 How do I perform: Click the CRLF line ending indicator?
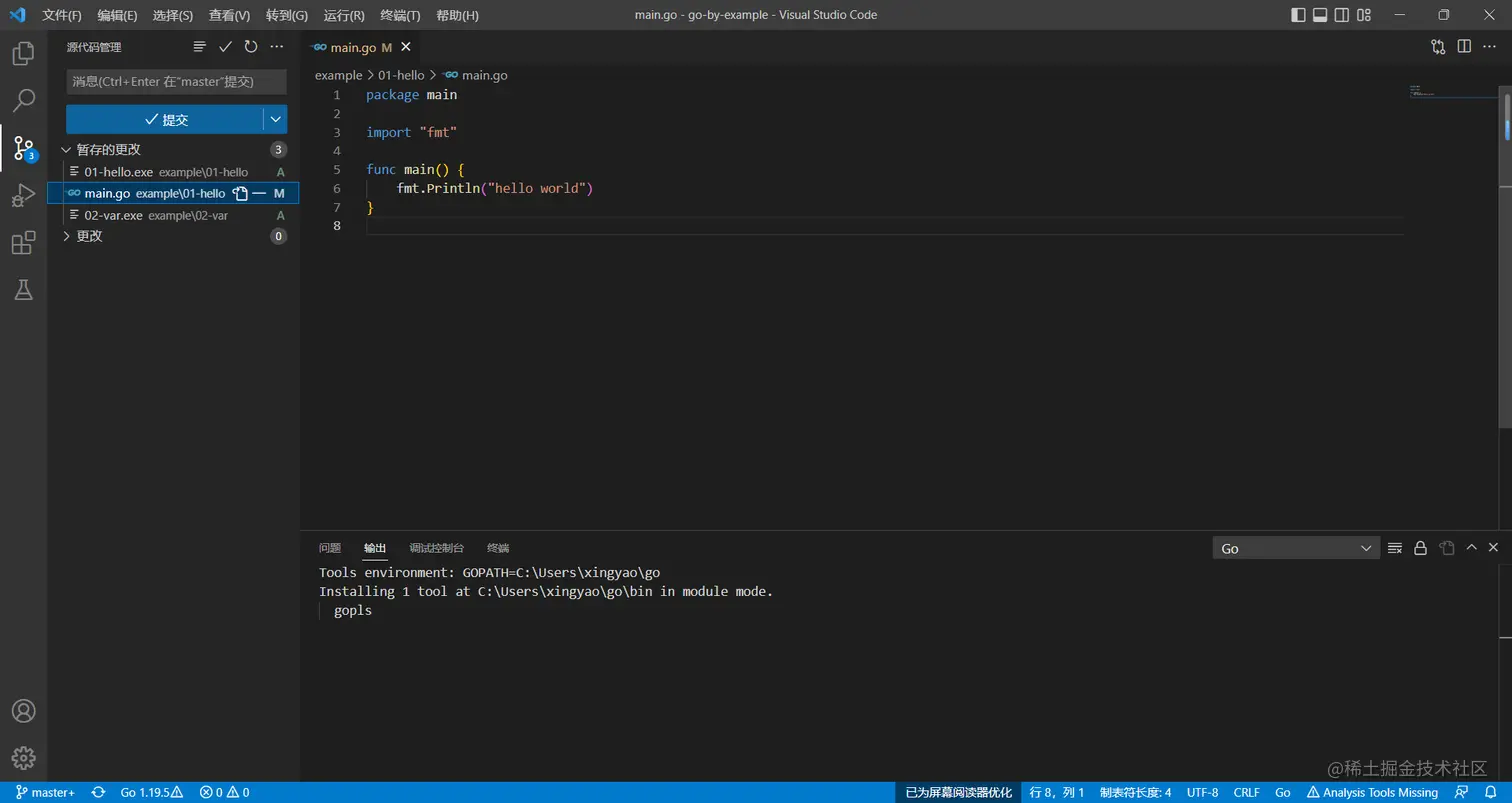point(1247,792)
